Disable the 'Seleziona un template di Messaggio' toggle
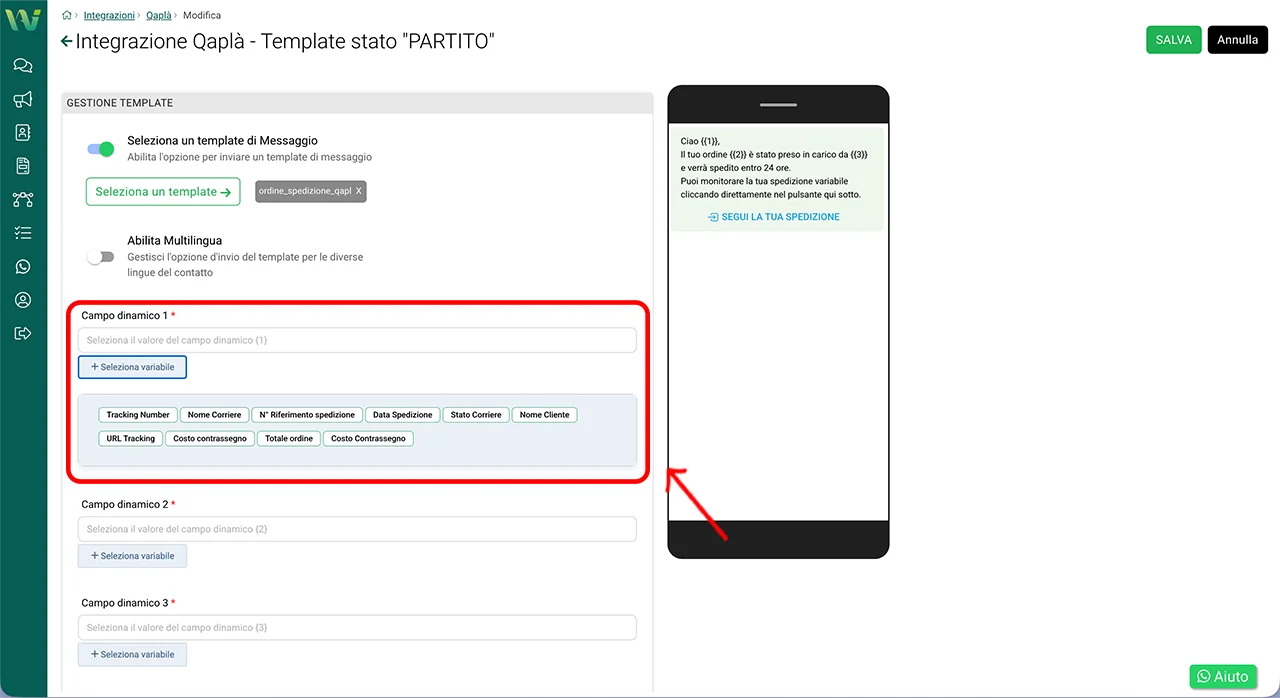The image size is (1280, 698). [x=101, y=149]
